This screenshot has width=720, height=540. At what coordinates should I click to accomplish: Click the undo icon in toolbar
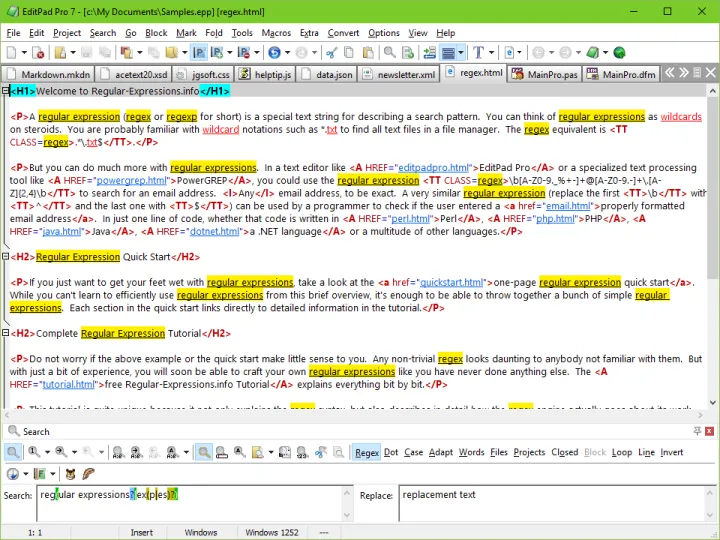(275, 52)
